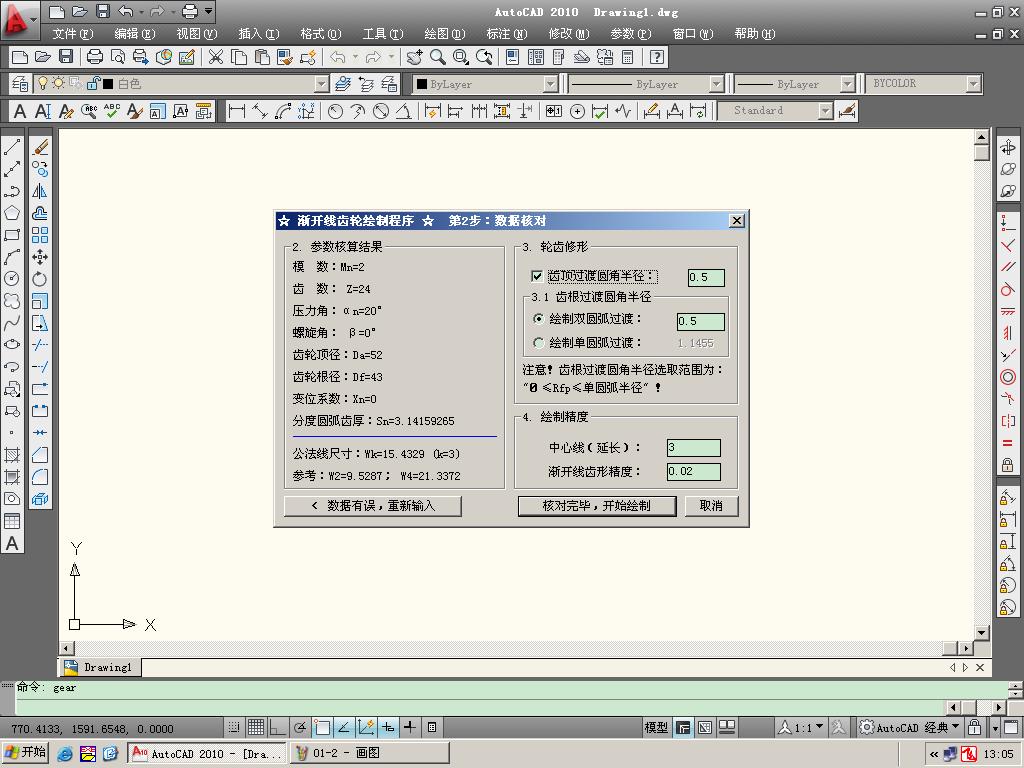The width and height of the screenshot is (1024, 768).
Task: Click 核对完毕,开始绘制 button
Action: click(x=597, y=505)
